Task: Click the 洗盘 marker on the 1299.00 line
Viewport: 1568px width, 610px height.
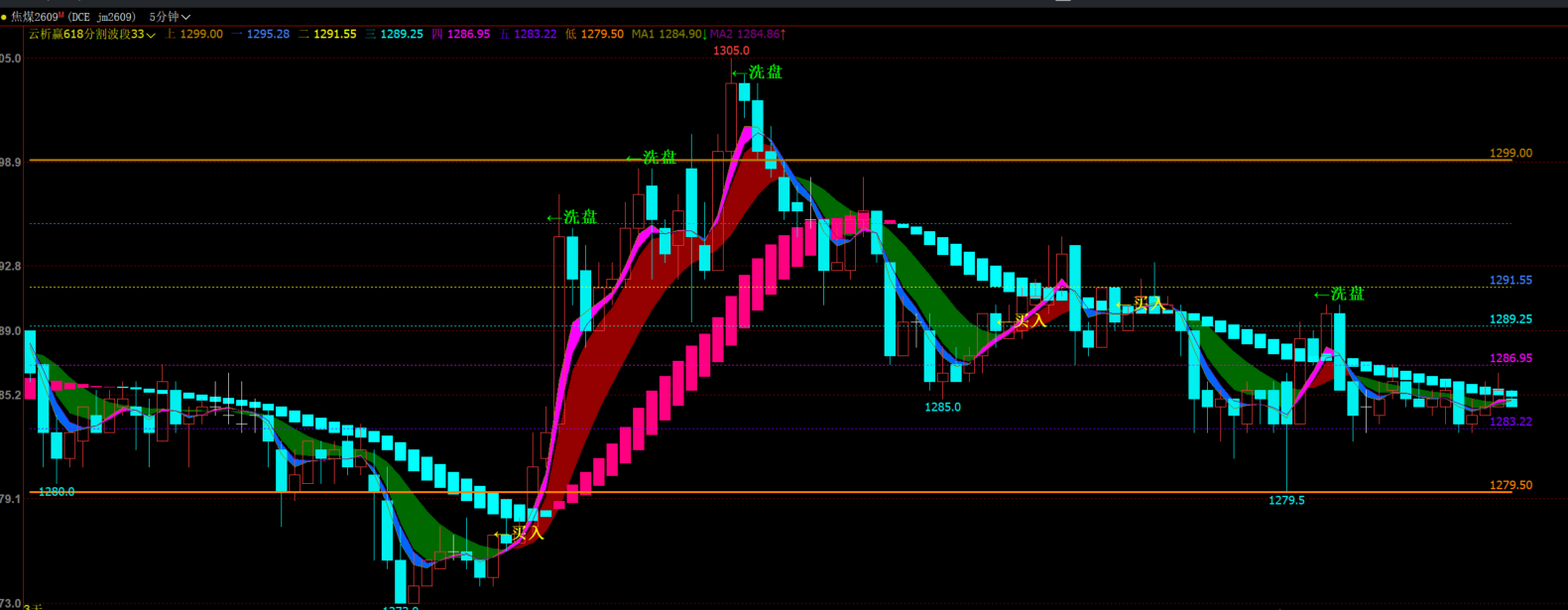Action: point(652,157)
